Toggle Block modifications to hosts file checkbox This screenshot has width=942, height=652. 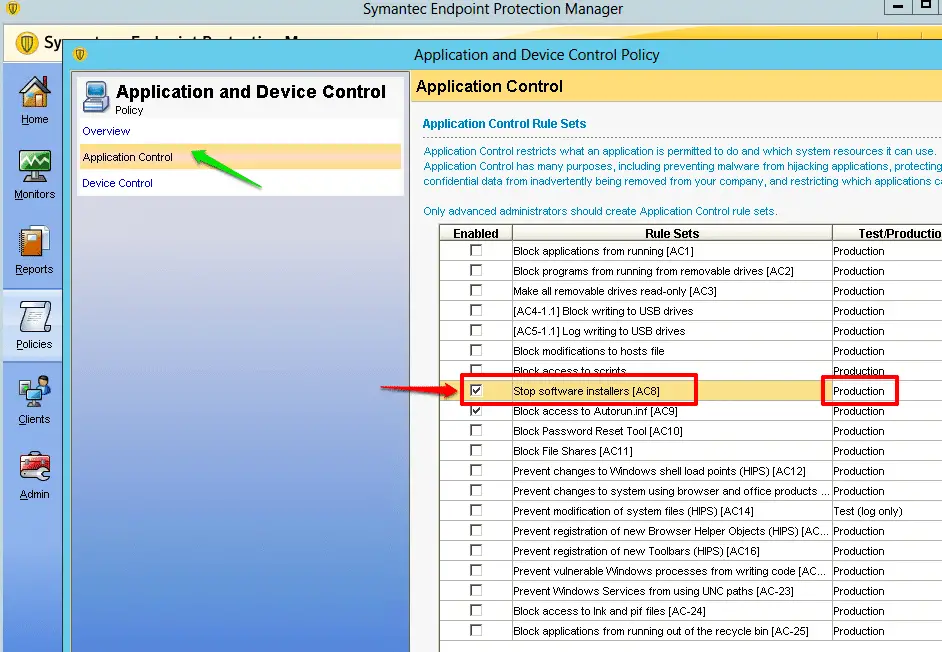476,350
